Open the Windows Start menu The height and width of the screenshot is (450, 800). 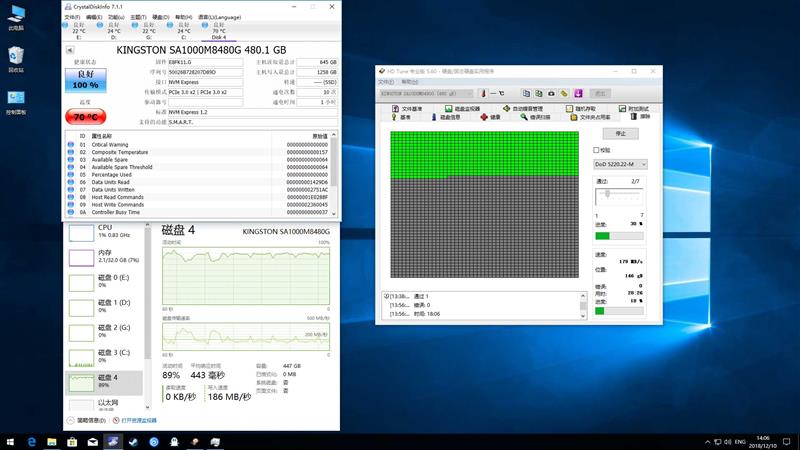point(10,442)
